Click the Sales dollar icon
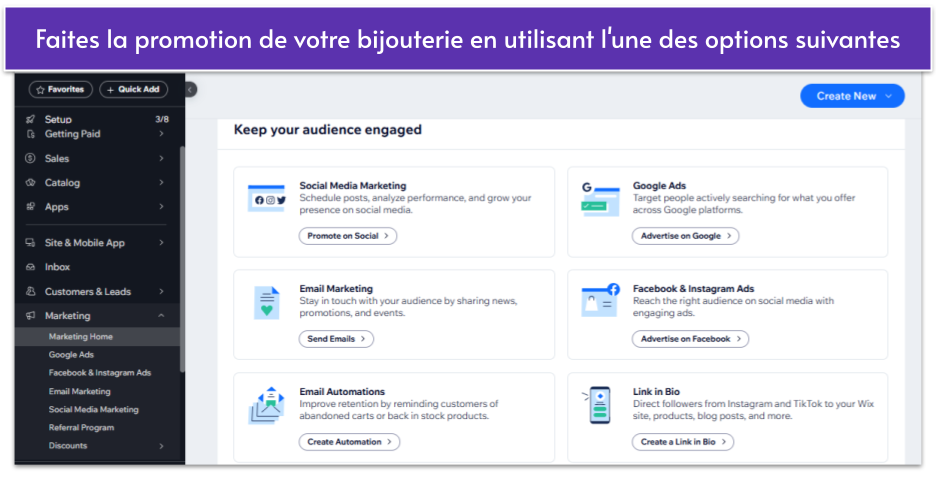936x477 pixels. click(x=30, y=158)
